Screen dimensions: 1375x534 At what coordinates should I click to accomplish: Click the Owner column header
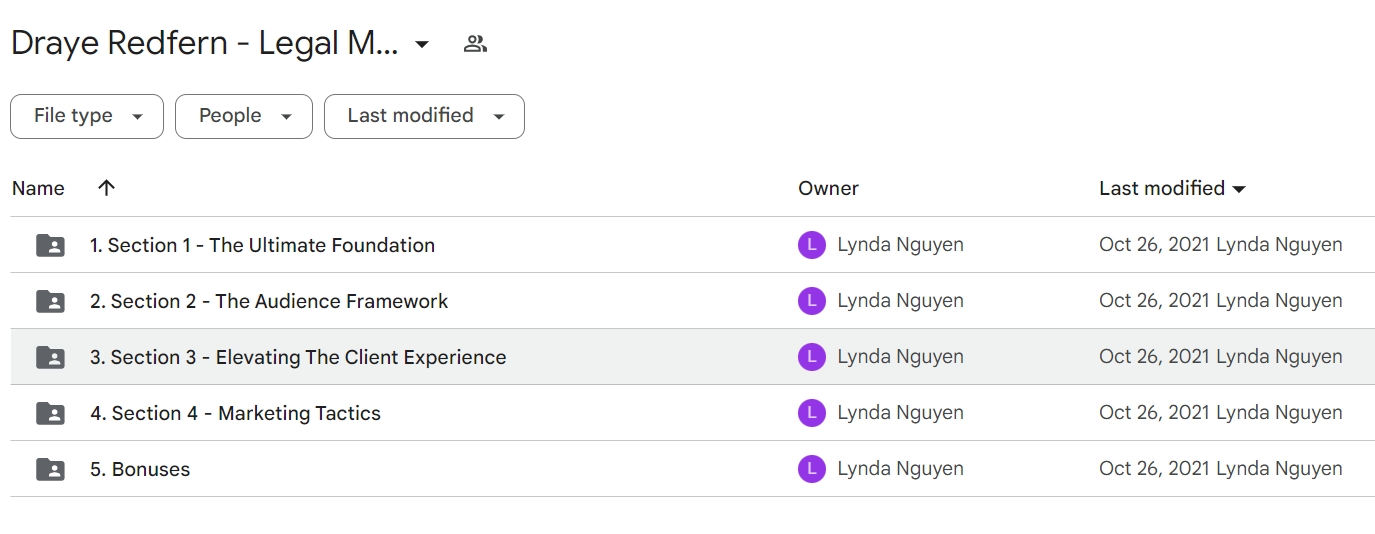(828, 188)
